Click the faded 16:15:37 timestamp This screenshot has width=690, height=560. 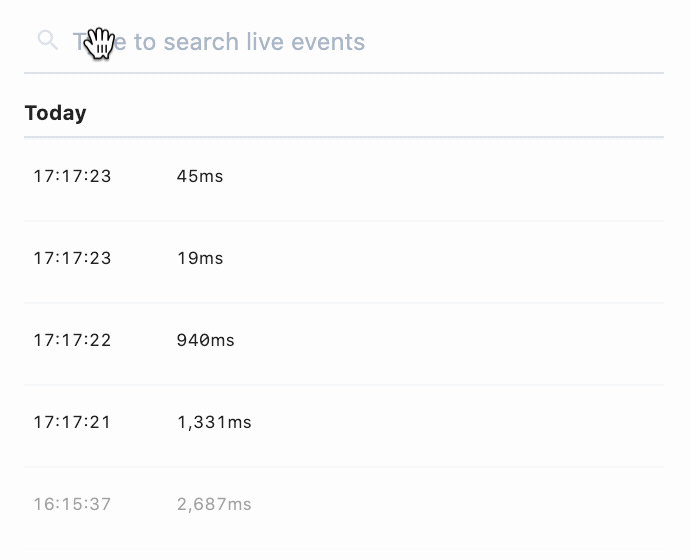coord(72,505)
